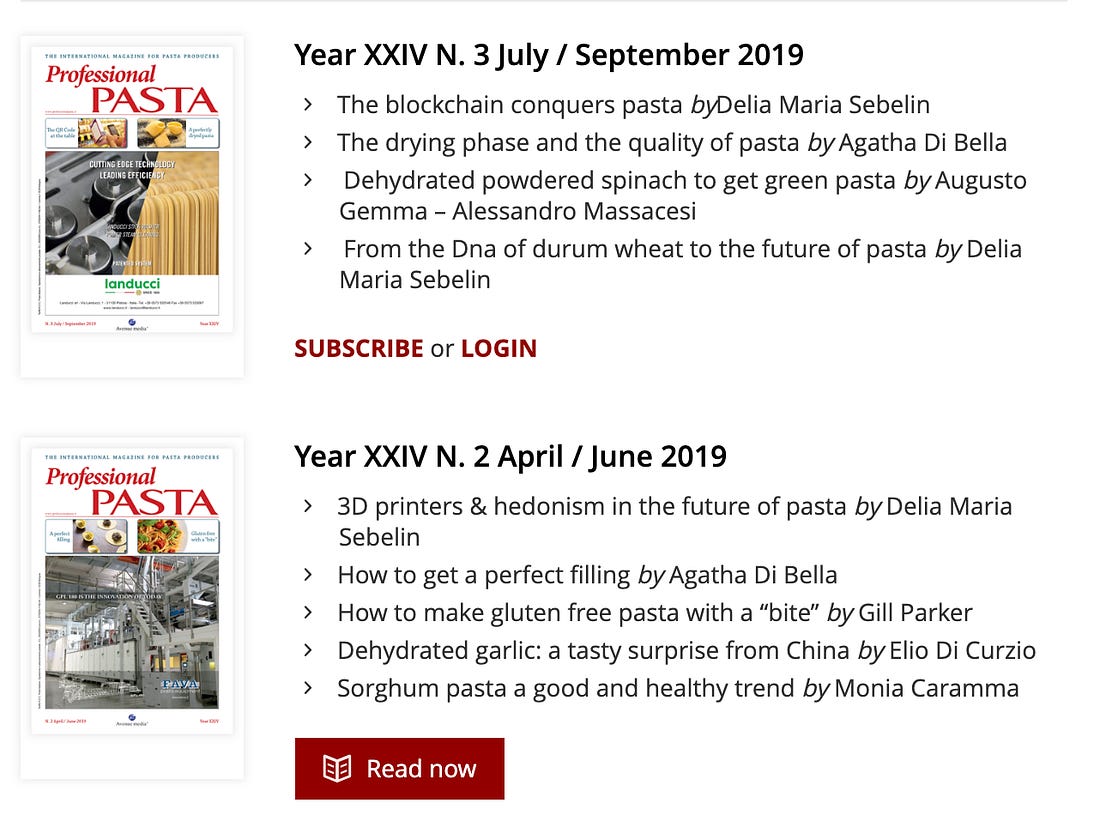The image size is (1100, 827).
Task: Click chevron beside Dehydrated garlic article
Action: tap(307, 650)
